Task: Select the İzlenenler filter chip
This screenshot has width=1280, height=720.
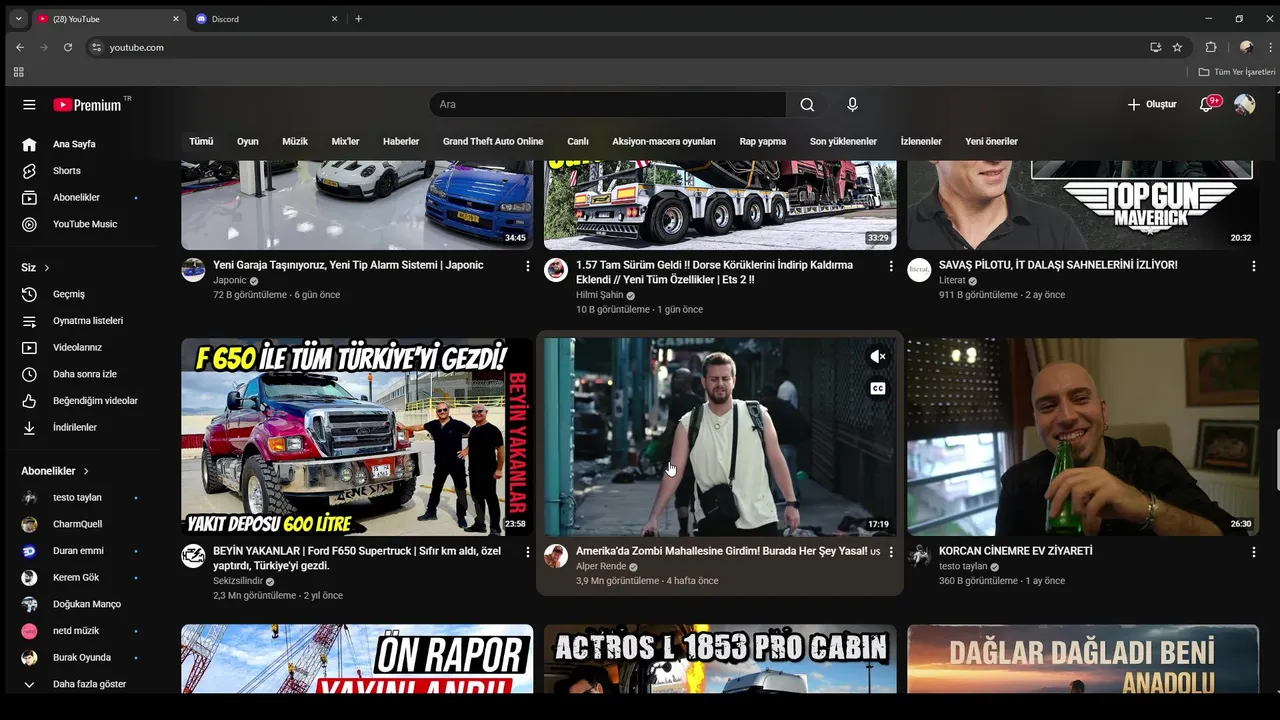Action: [x=921, y=141]
